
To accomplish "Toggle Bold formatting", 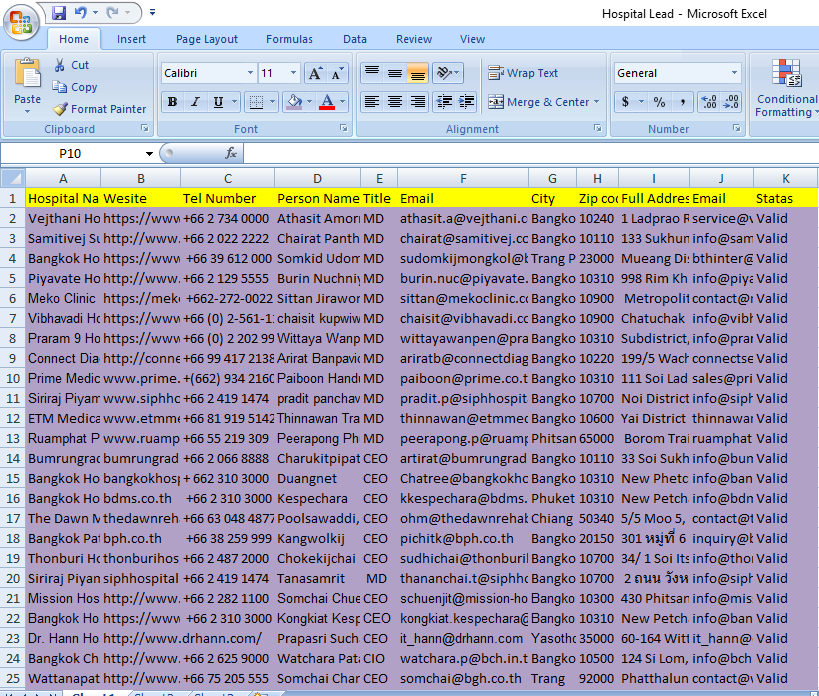I will coord(172,102).
